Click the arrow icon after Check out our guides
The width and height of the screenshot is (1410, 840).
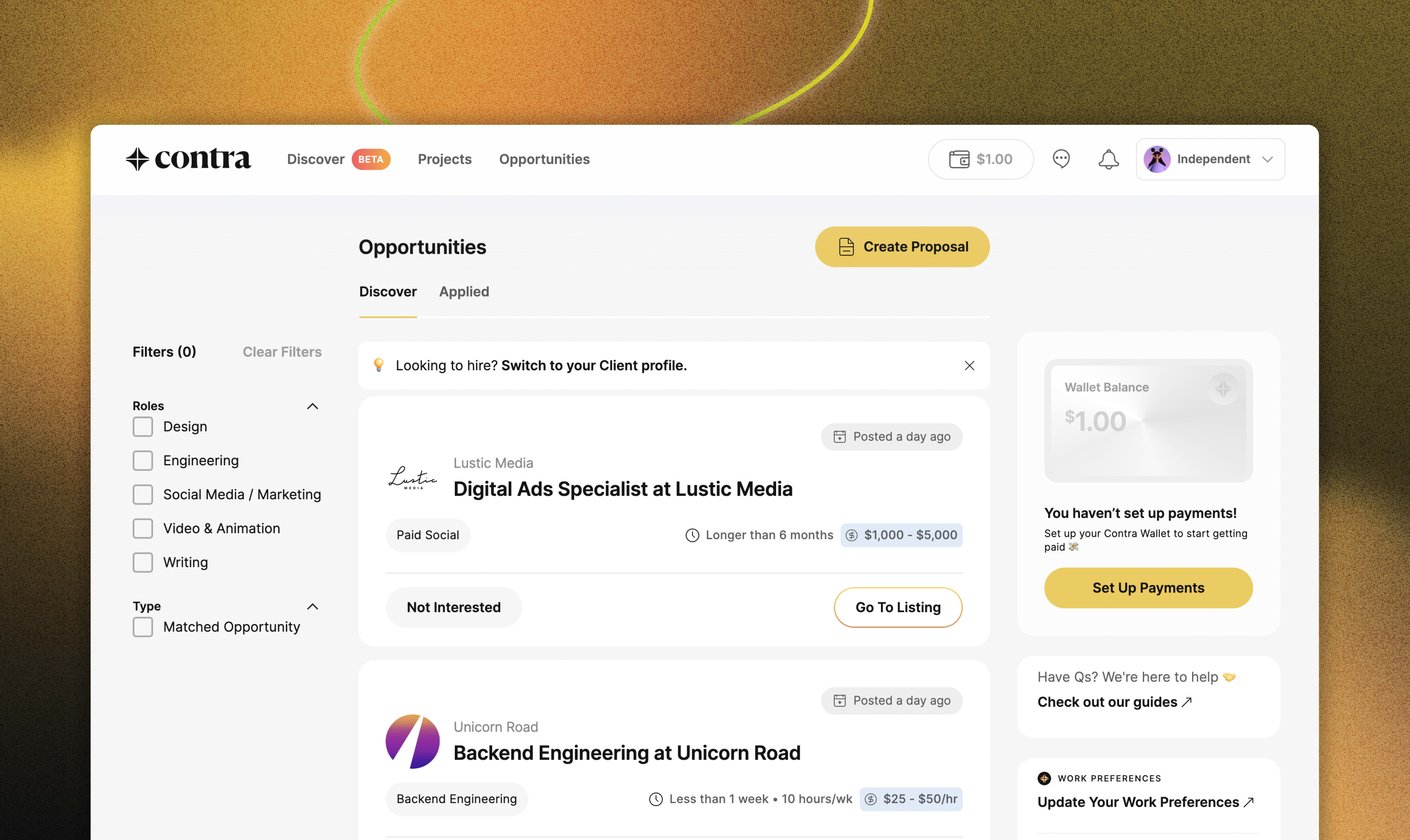(1186, 702)
